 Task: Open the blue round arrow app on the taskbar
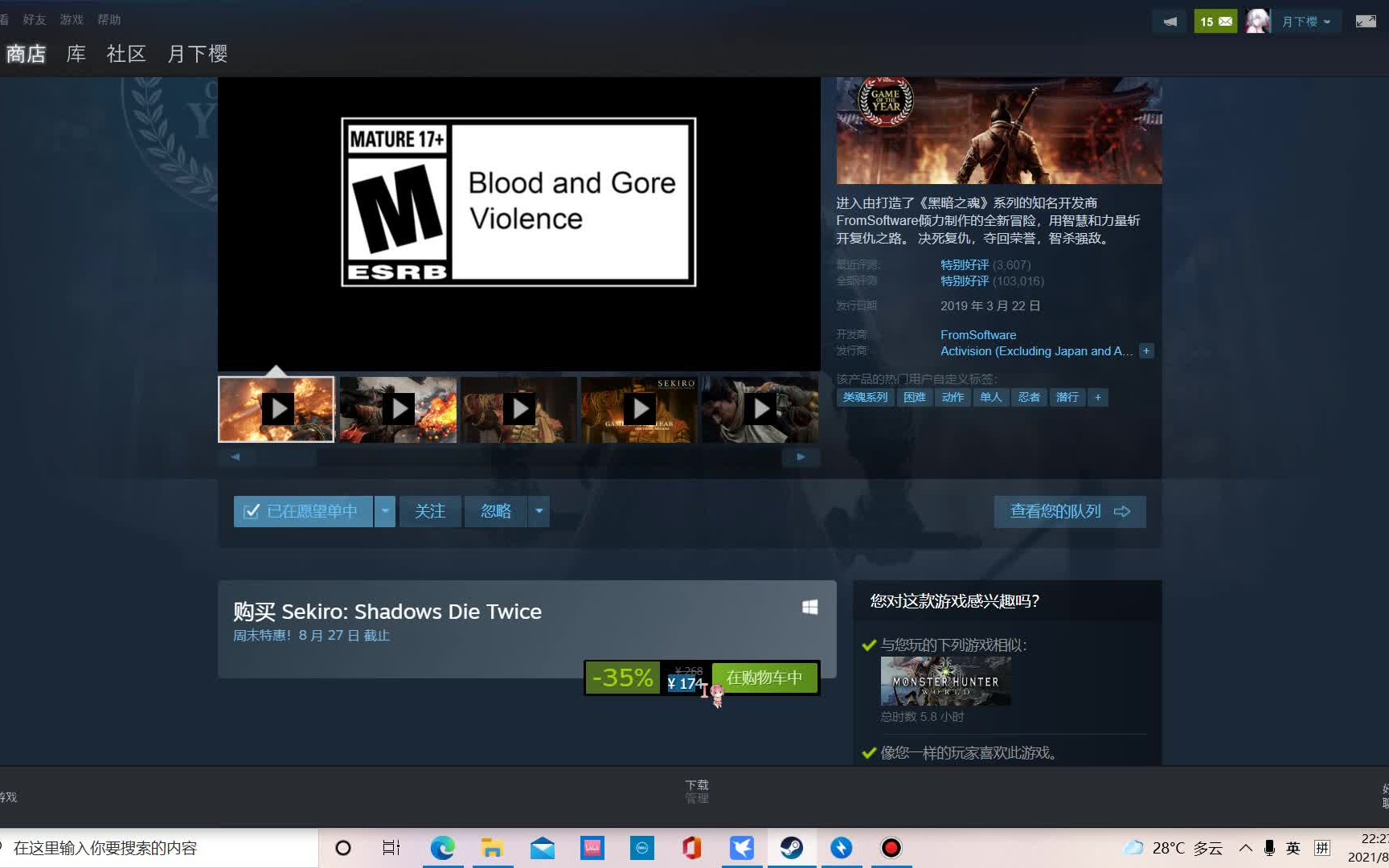click(842, 848)
